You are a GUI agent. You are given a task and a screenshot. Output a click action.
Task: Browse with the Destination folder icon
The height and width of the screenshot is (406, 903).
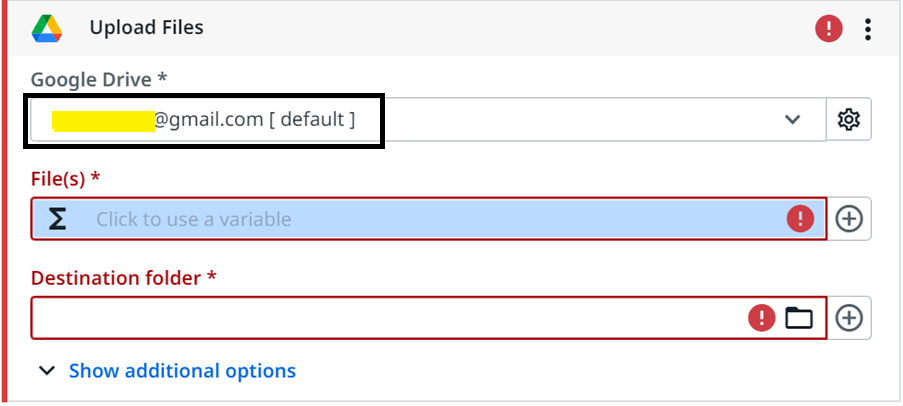pos(799,317)
